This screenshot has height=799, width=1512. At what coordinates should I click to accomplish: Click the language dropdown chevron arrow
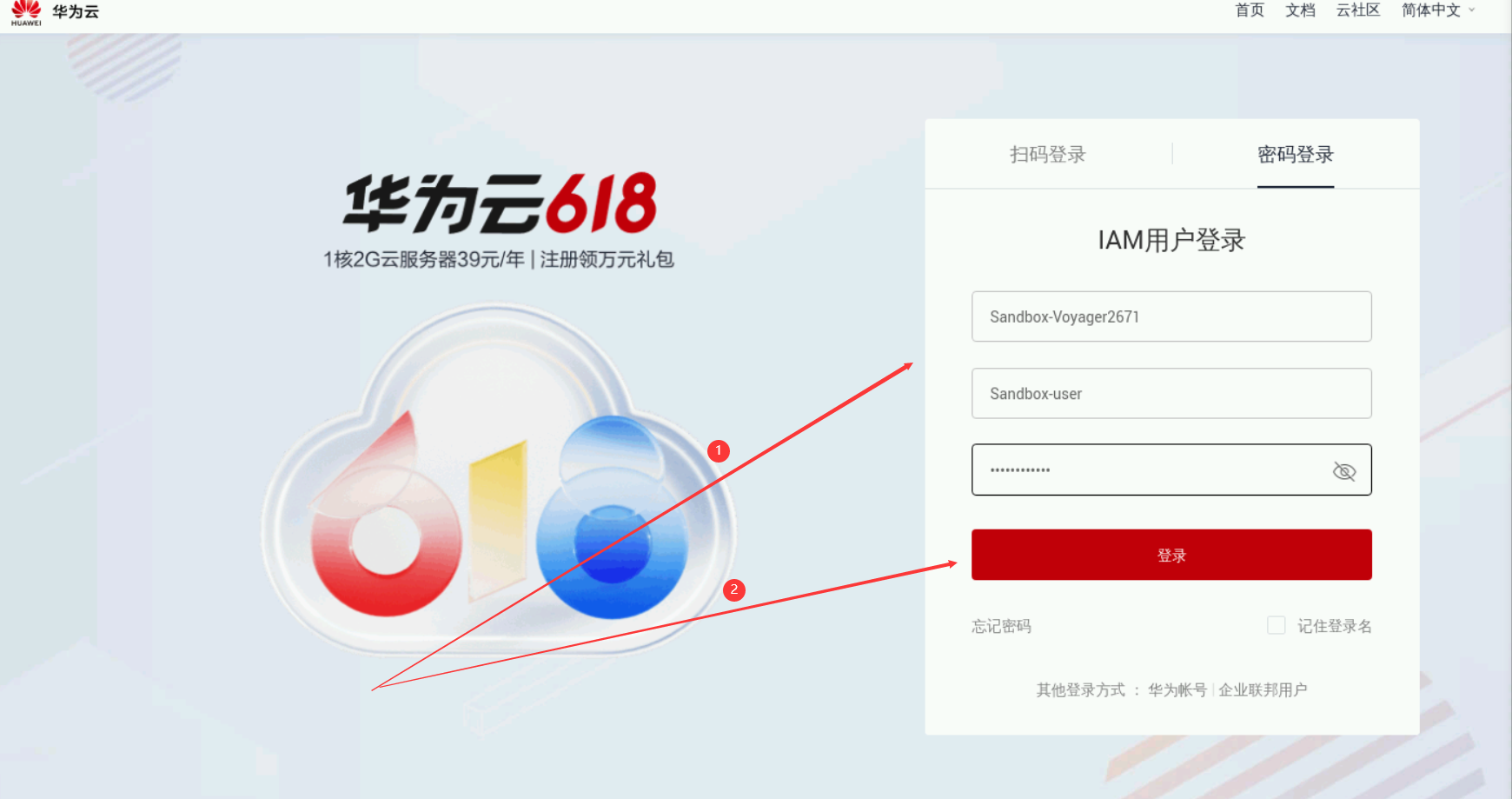coord(1471,10)
